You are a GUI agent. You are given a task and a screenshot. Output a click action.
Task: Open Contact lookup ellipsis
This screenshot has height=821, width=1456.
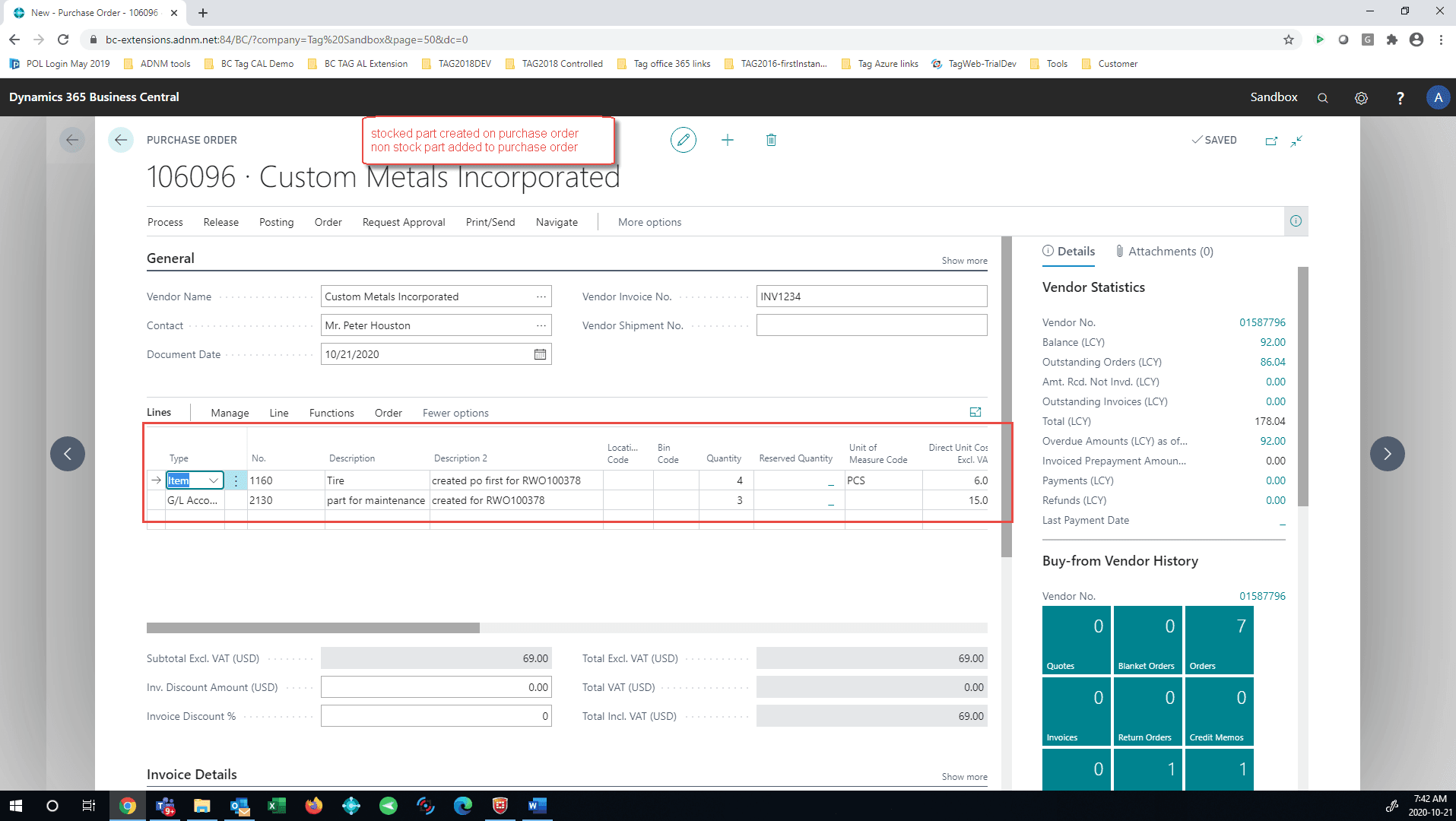(x=541, y=325)
